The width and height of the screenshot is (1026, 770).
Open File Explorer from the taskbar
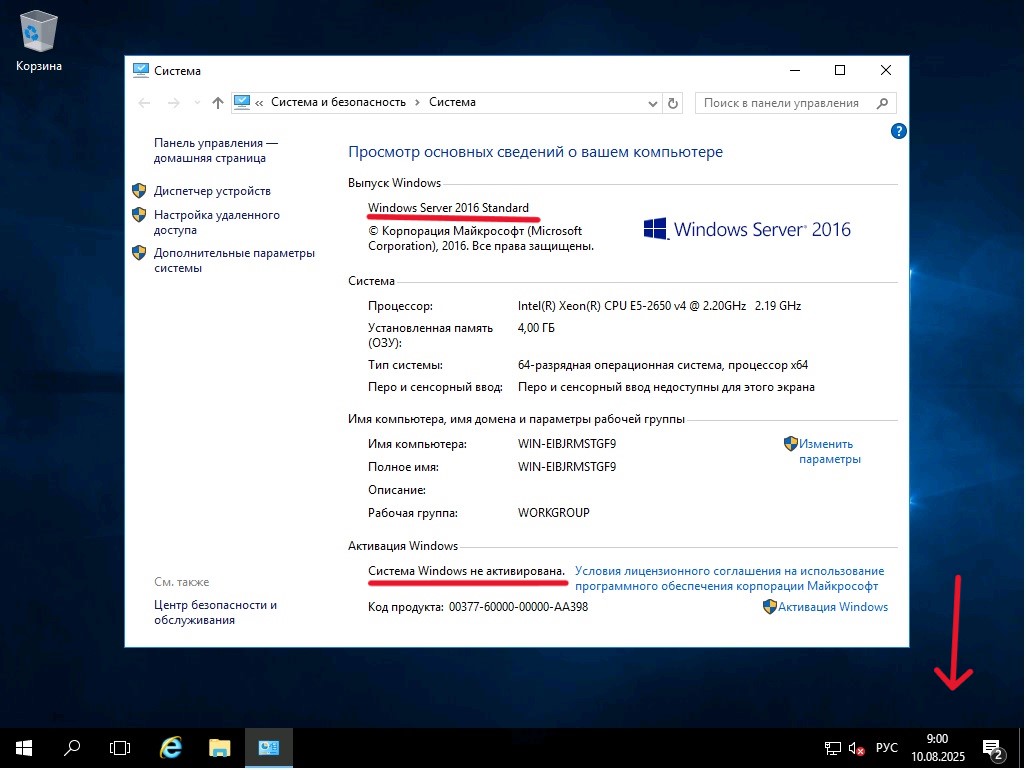(x=220, y=747)
